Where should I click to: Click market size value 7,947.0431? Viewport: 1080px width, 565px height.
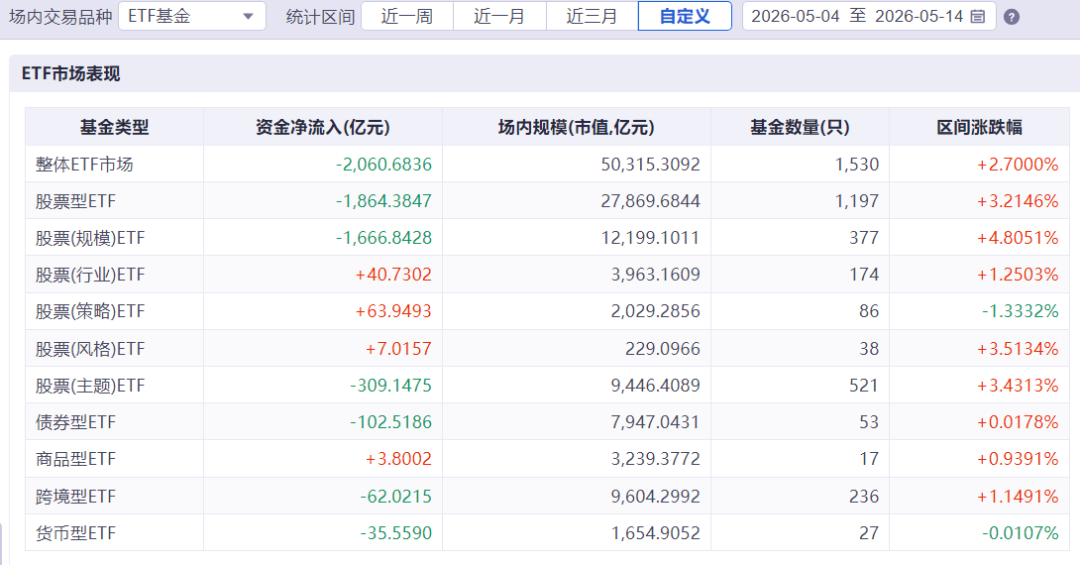pos(656,422)
